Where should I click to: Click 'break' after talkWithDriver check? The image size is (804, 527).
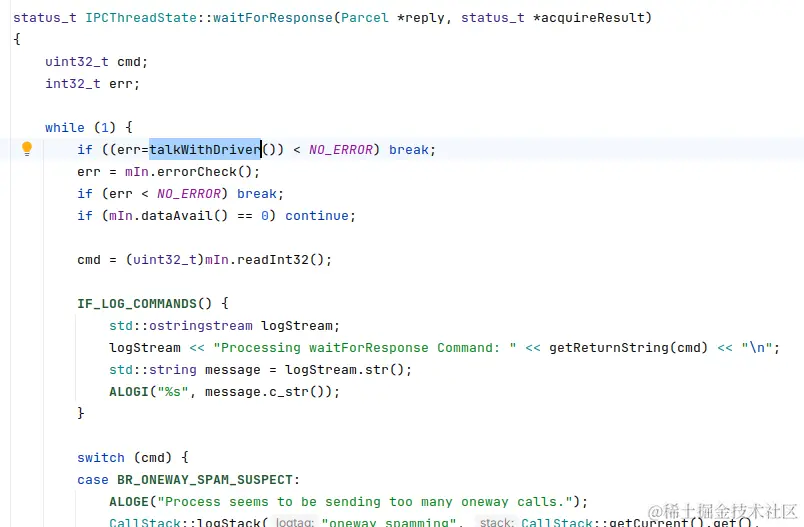coord(409,149)
